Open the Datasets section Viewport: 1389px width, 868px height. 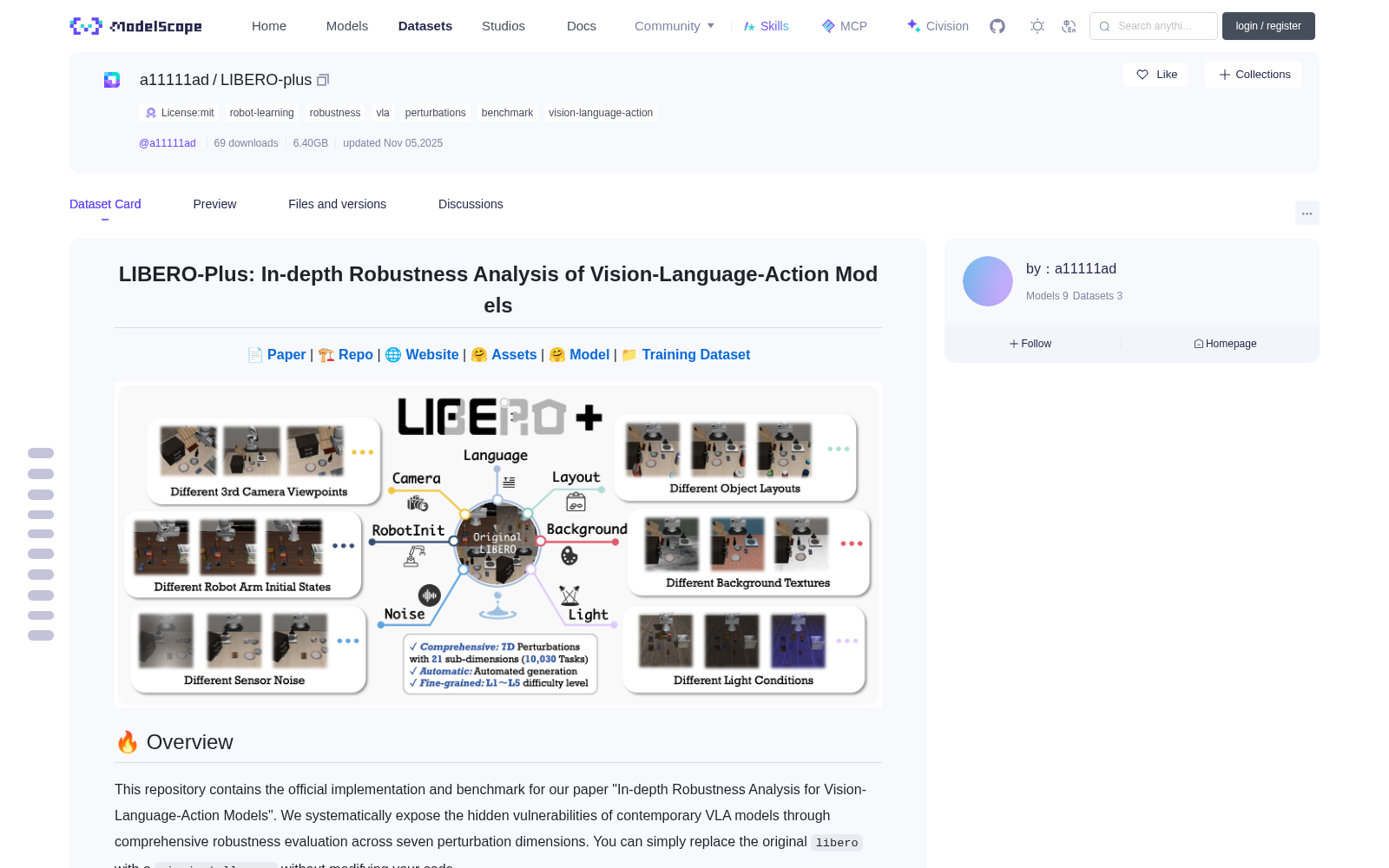(x=425, y=26)
